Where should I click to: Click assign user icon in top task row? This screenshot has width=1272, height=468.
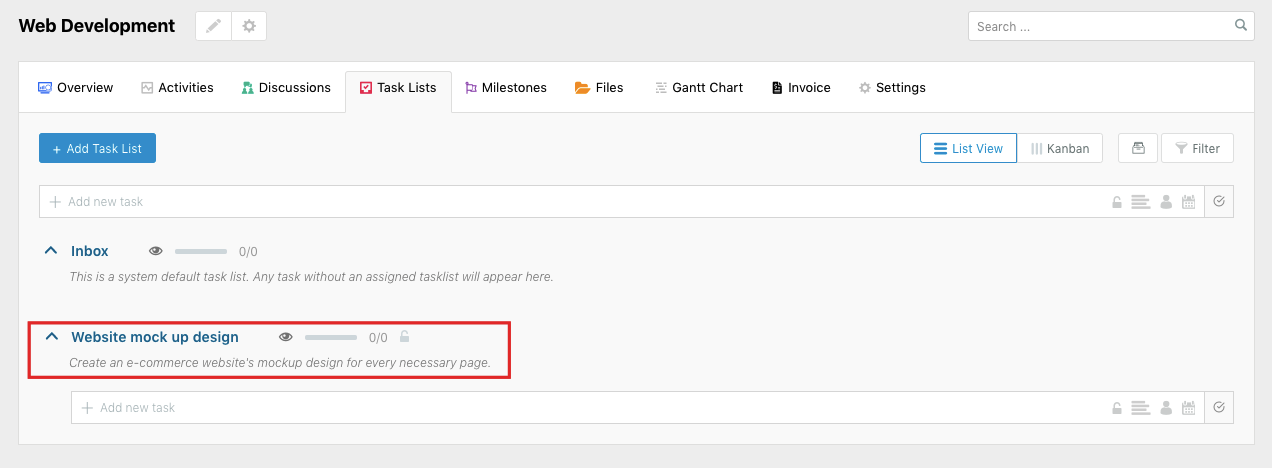[x=1165, y=202]
